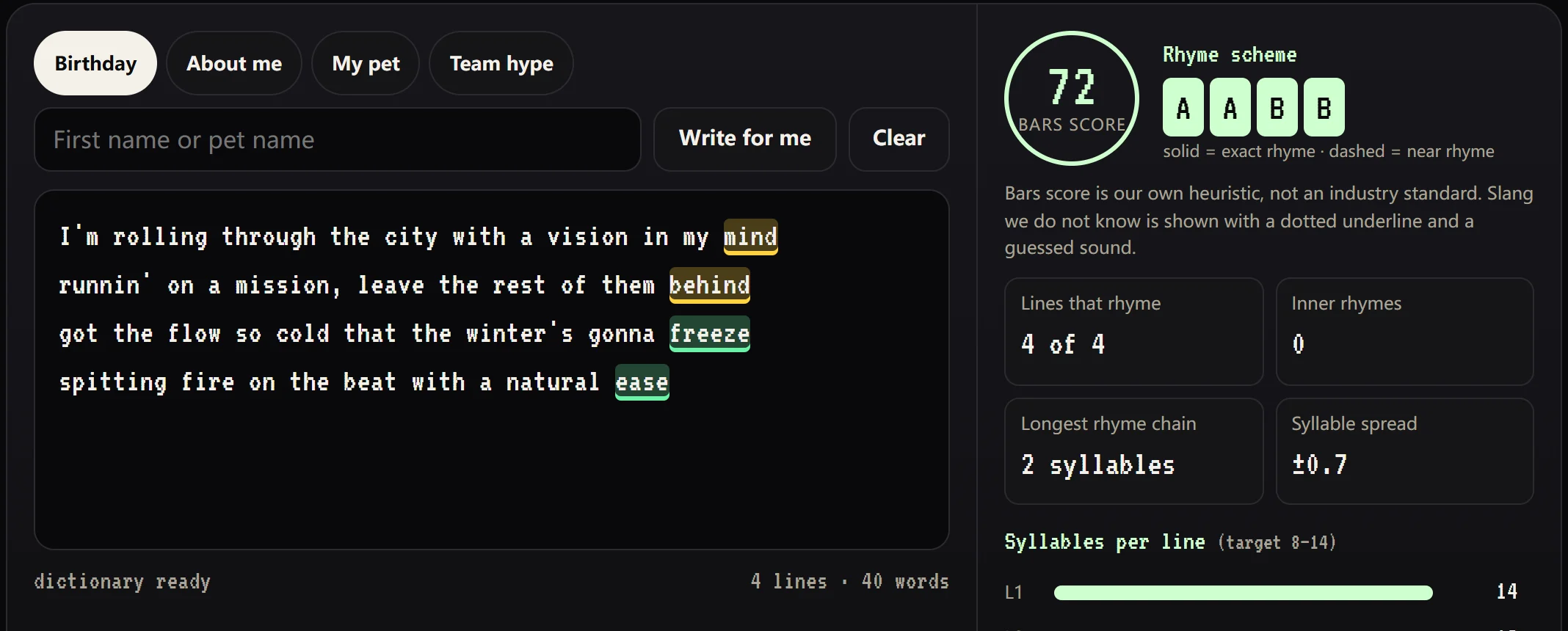
Task: Clear the lyrics with the Clear button
Action: pyautogui.click(x=899, y=139)
